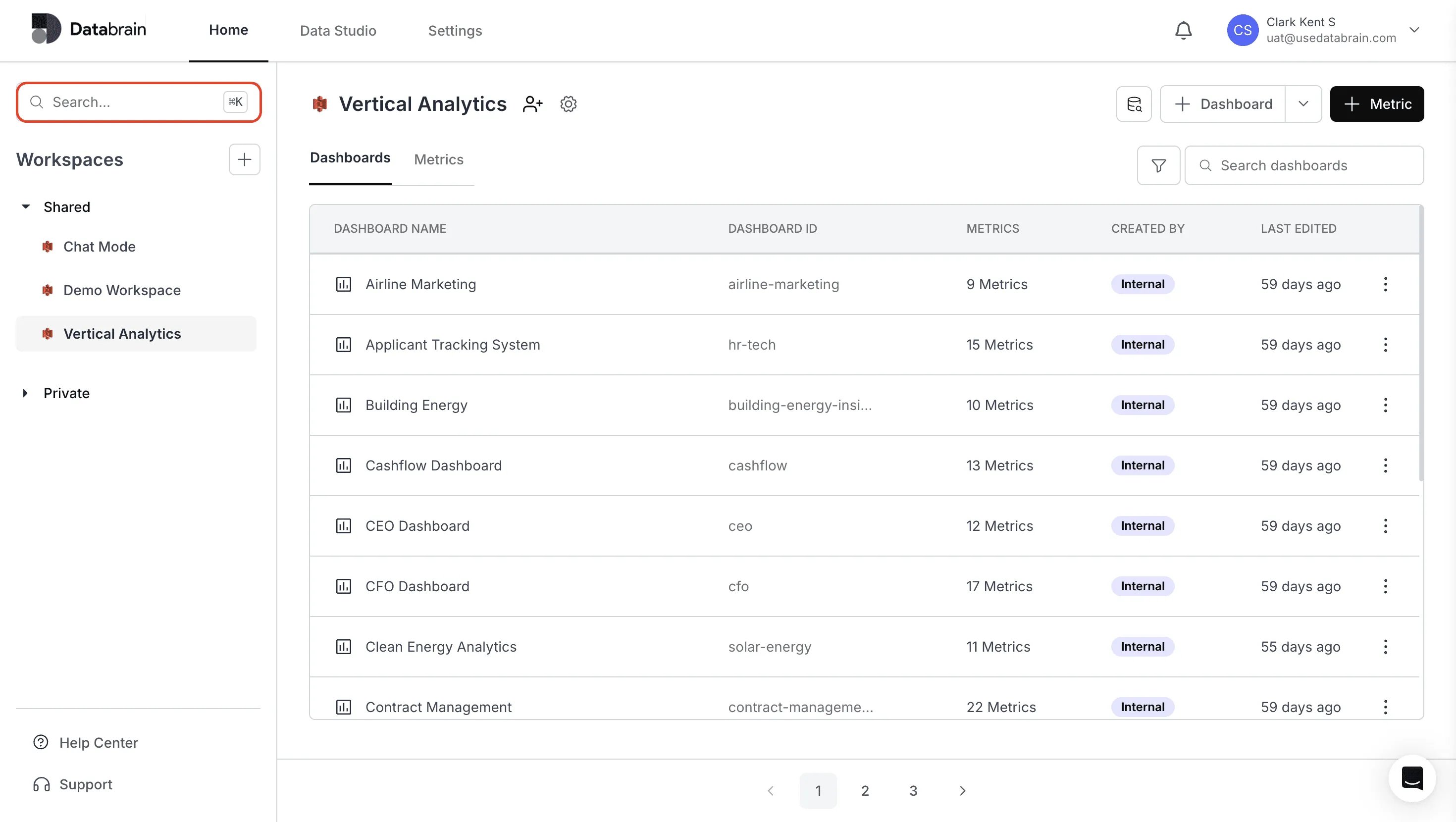Screen dimensions: 1456x822
Task: Click the Help Center link
Action: coord(86,743)
